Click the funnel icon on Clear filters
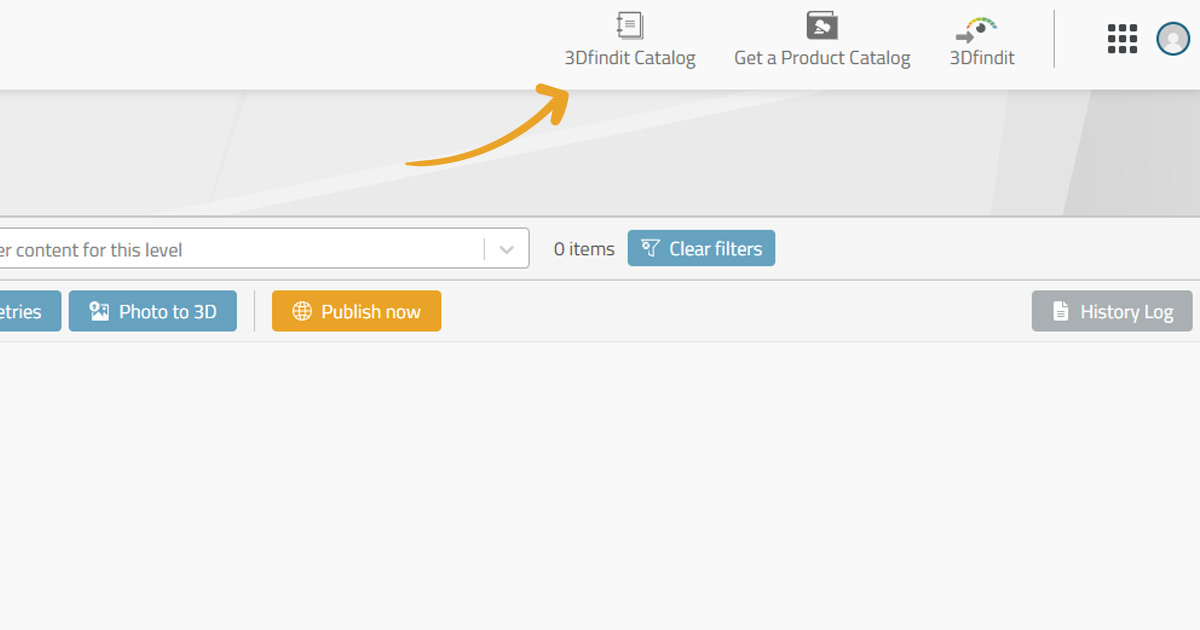 (x=652, y=247)
